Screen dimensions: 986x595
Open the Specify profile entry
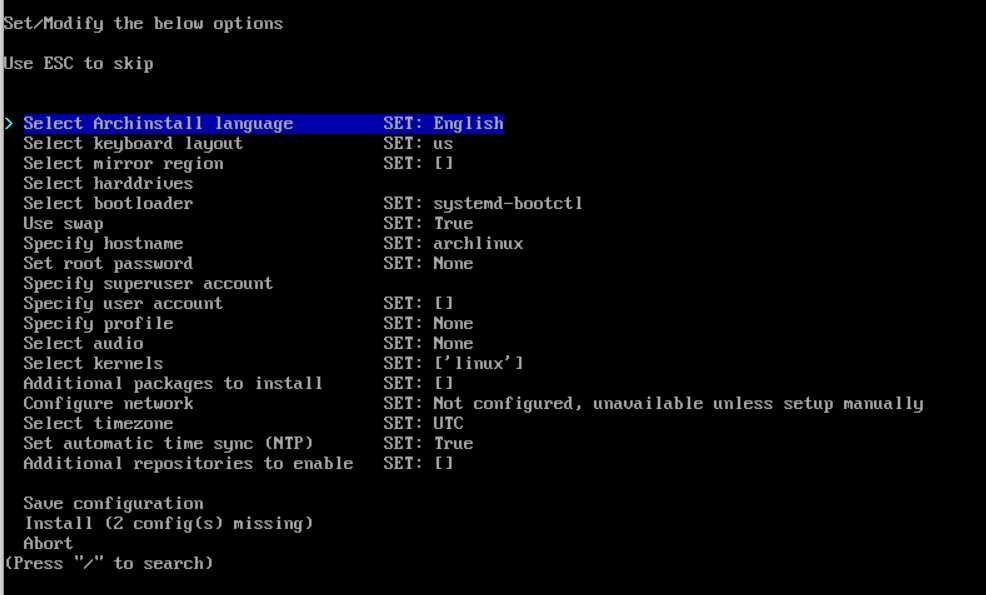[98, 324]
